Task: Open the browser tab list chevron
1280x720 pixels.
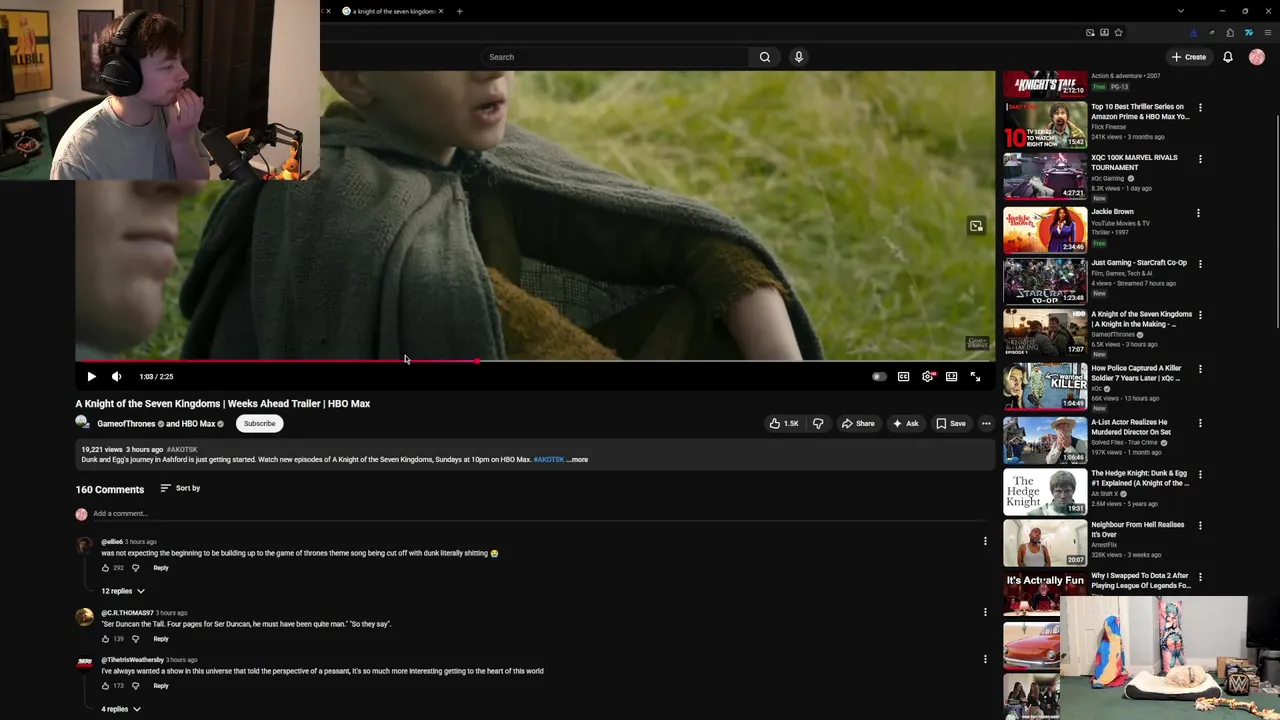Action: point(1181,11)
